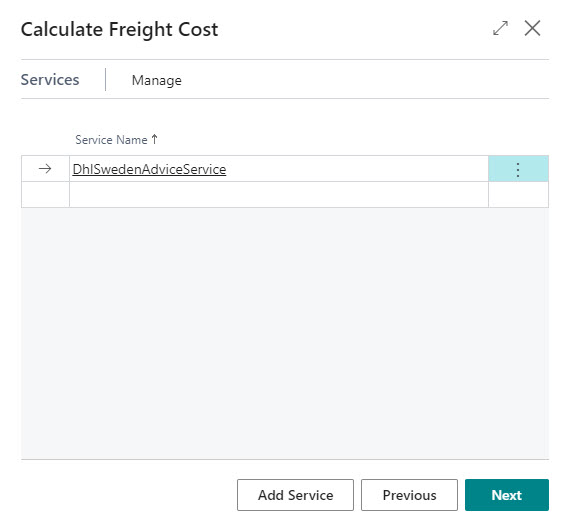Click the Calculate Freight Cost title text
The width and height of the screenshot is (569, 530).
[x=119, y=29]
